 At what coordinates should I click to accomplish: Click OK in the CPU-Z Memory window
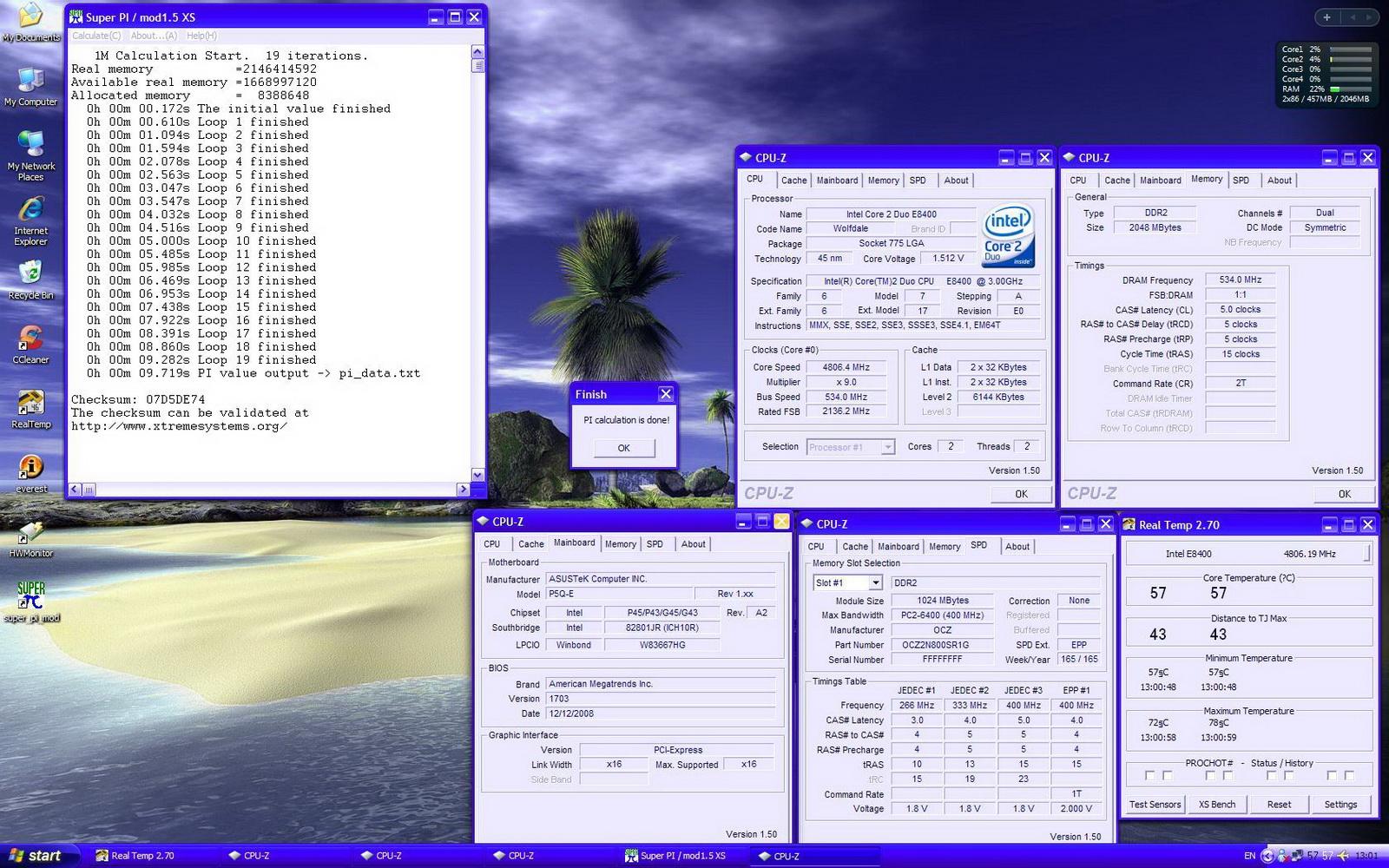tap(1344, 494)
